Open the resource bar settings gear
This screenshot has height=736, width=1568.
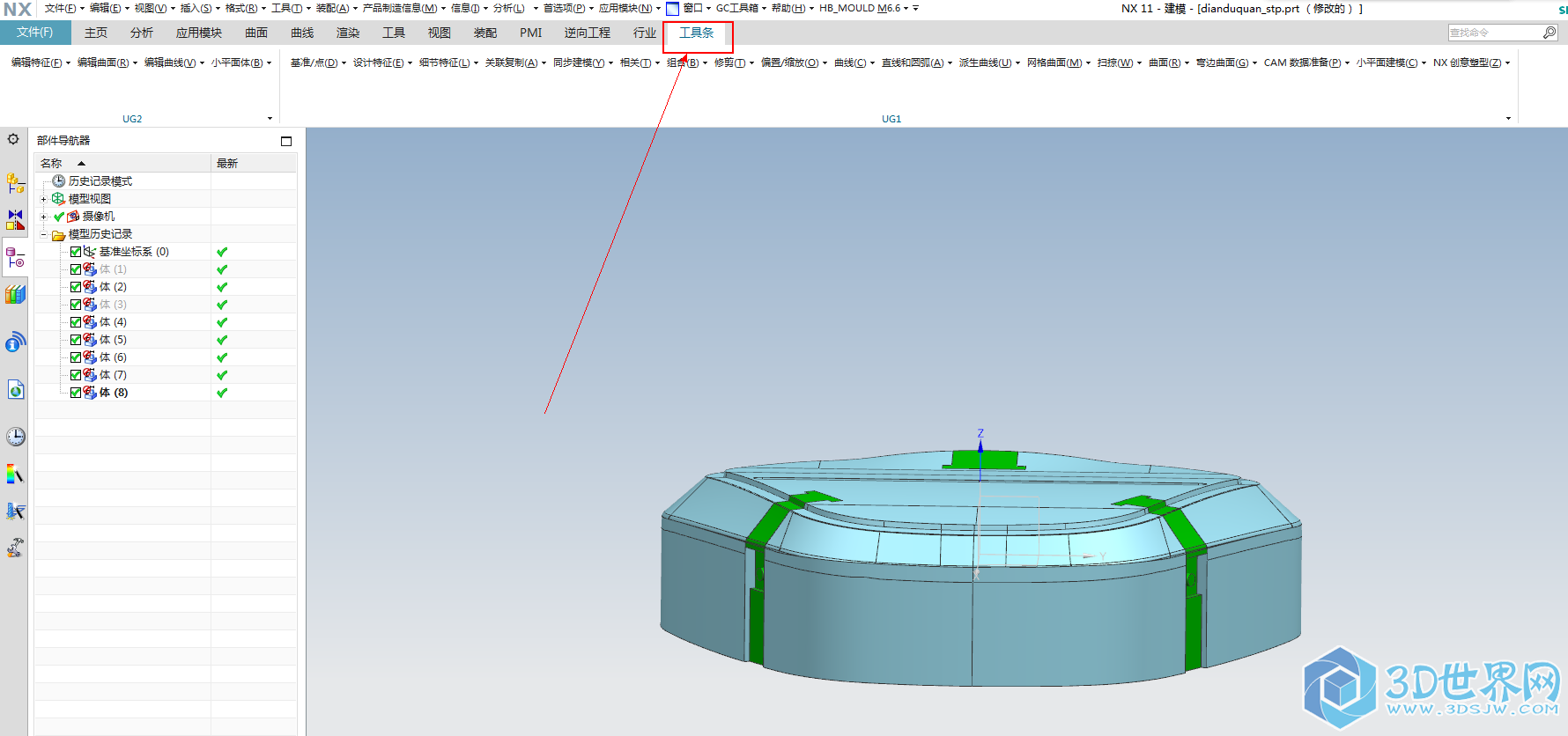click(x=13, y=139)
